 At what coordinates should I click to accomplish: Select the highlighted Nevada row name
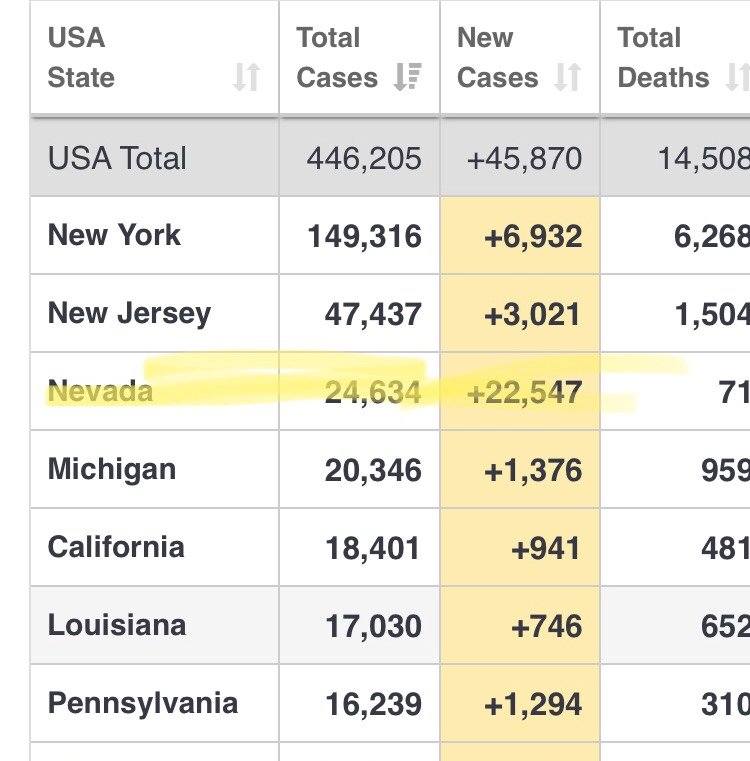(x=100, y=391)
